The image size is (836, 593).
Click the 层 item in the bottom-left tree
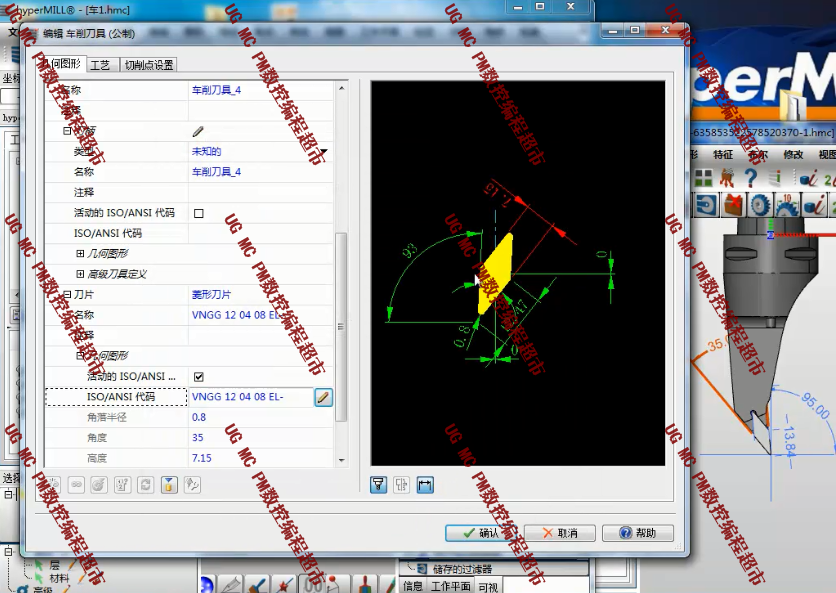(x=55, y=565)
